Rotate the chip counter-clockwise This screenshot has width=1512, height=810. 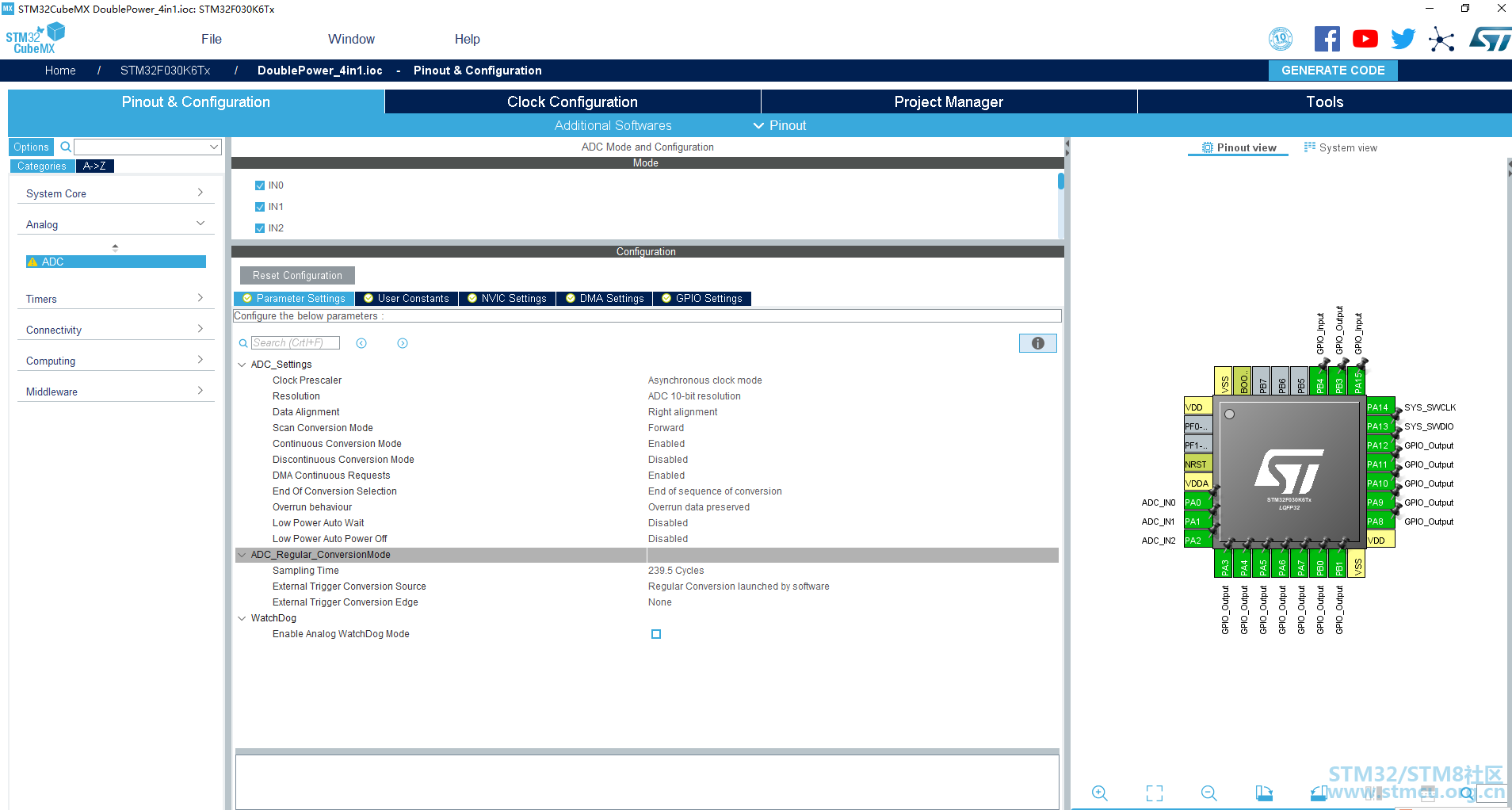tap(1319, 793)
